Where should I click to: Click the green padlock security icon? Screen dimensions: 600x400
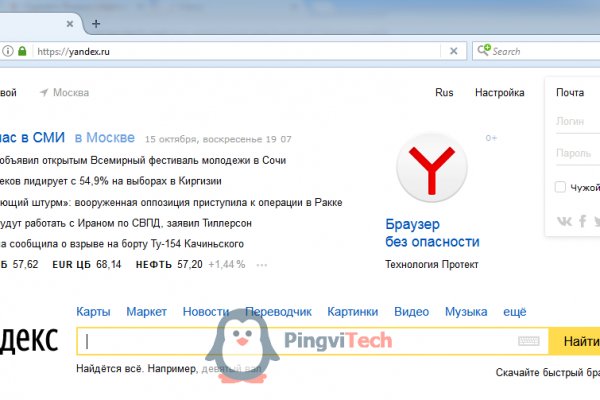[21, 51]
